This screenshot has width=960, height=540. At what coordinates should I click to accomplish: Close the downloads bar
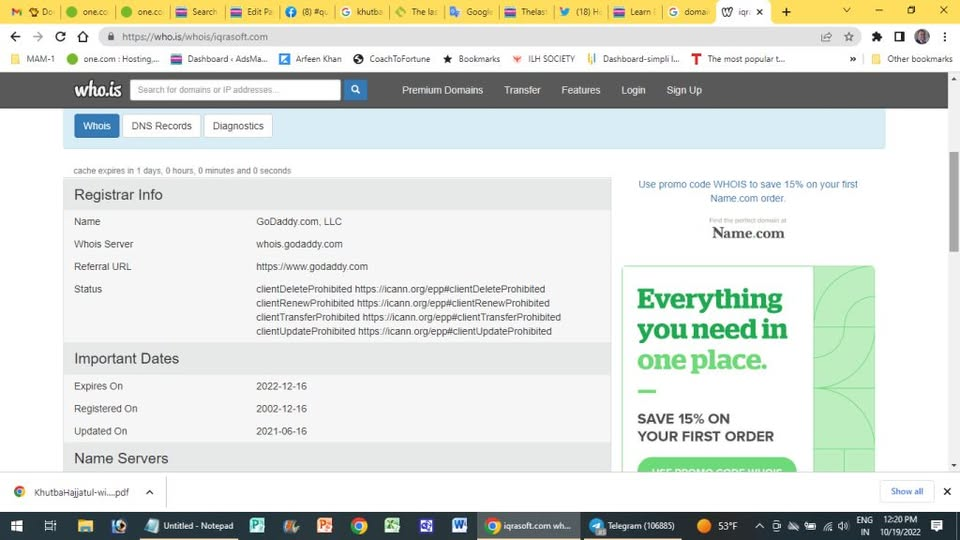947,492
